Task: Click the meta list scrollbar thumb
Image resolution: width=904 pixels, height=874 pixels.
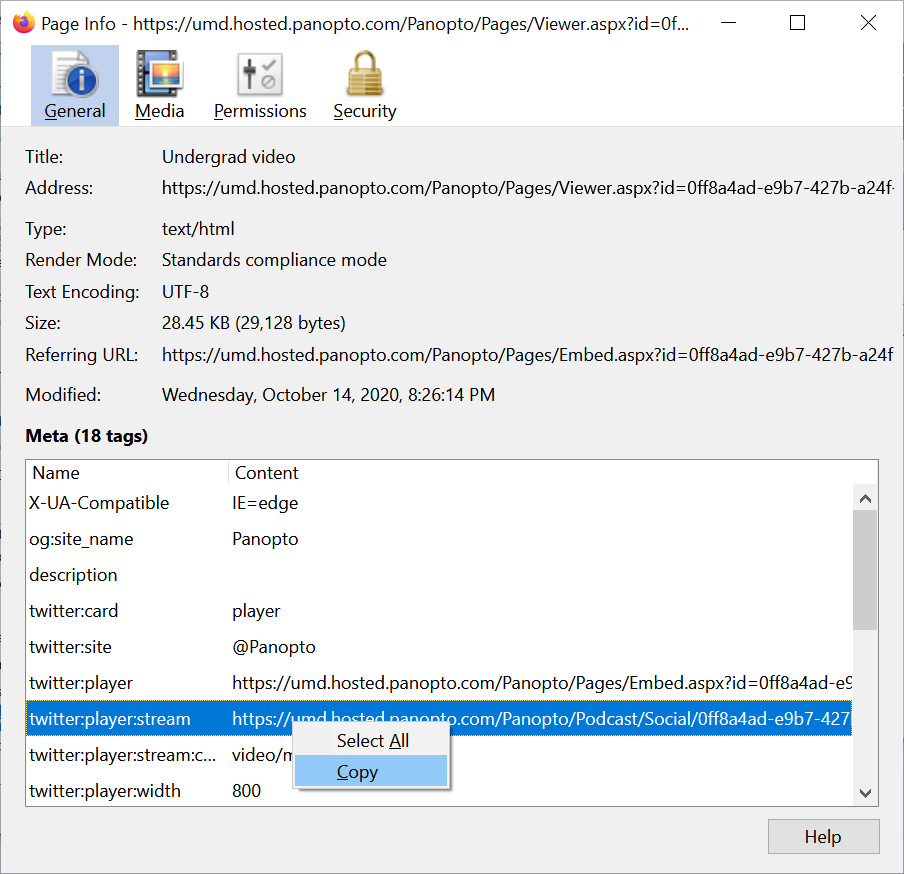Action: [x=865, y=570]
